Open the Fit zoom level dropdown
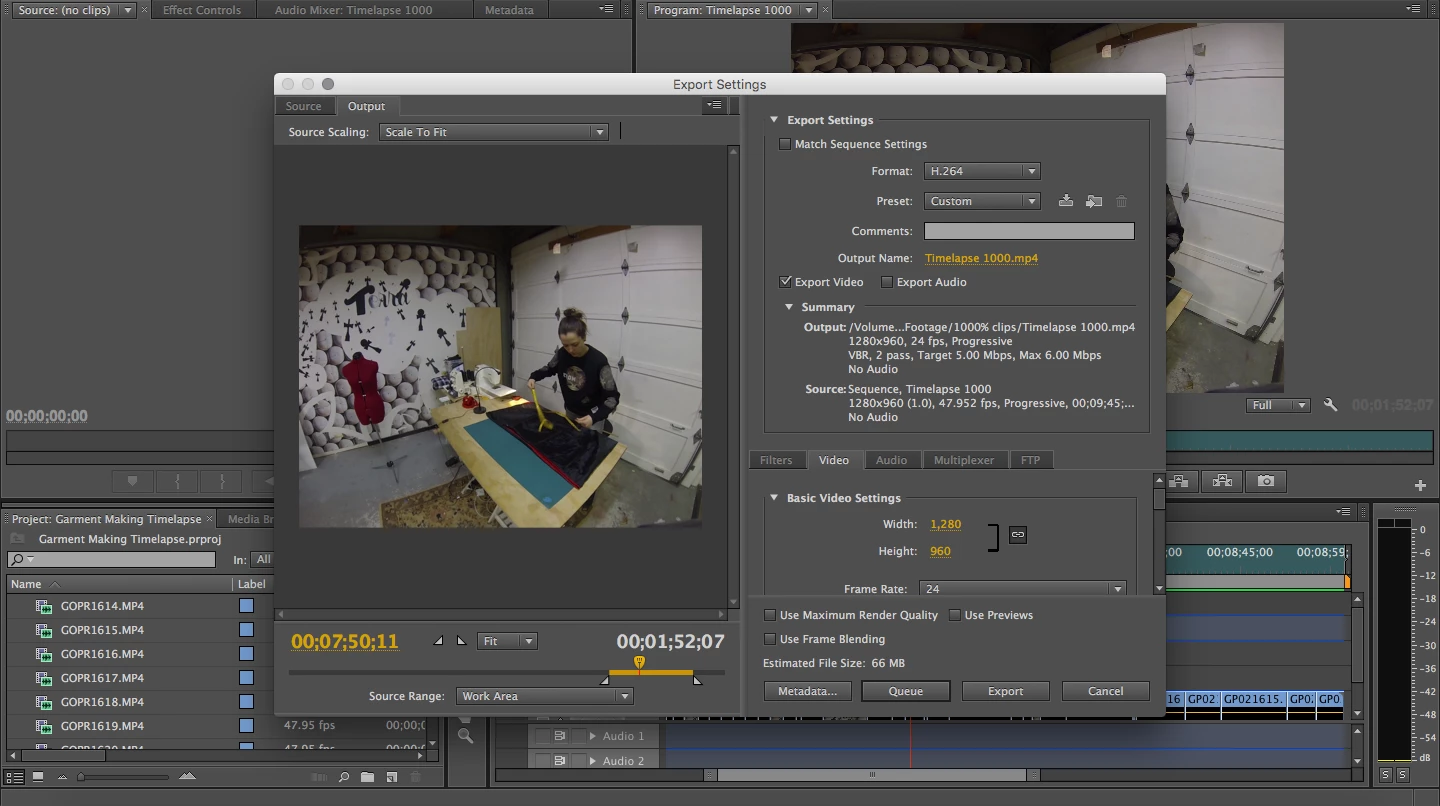This screenshot has height=806, width=1440. (508, 641)
